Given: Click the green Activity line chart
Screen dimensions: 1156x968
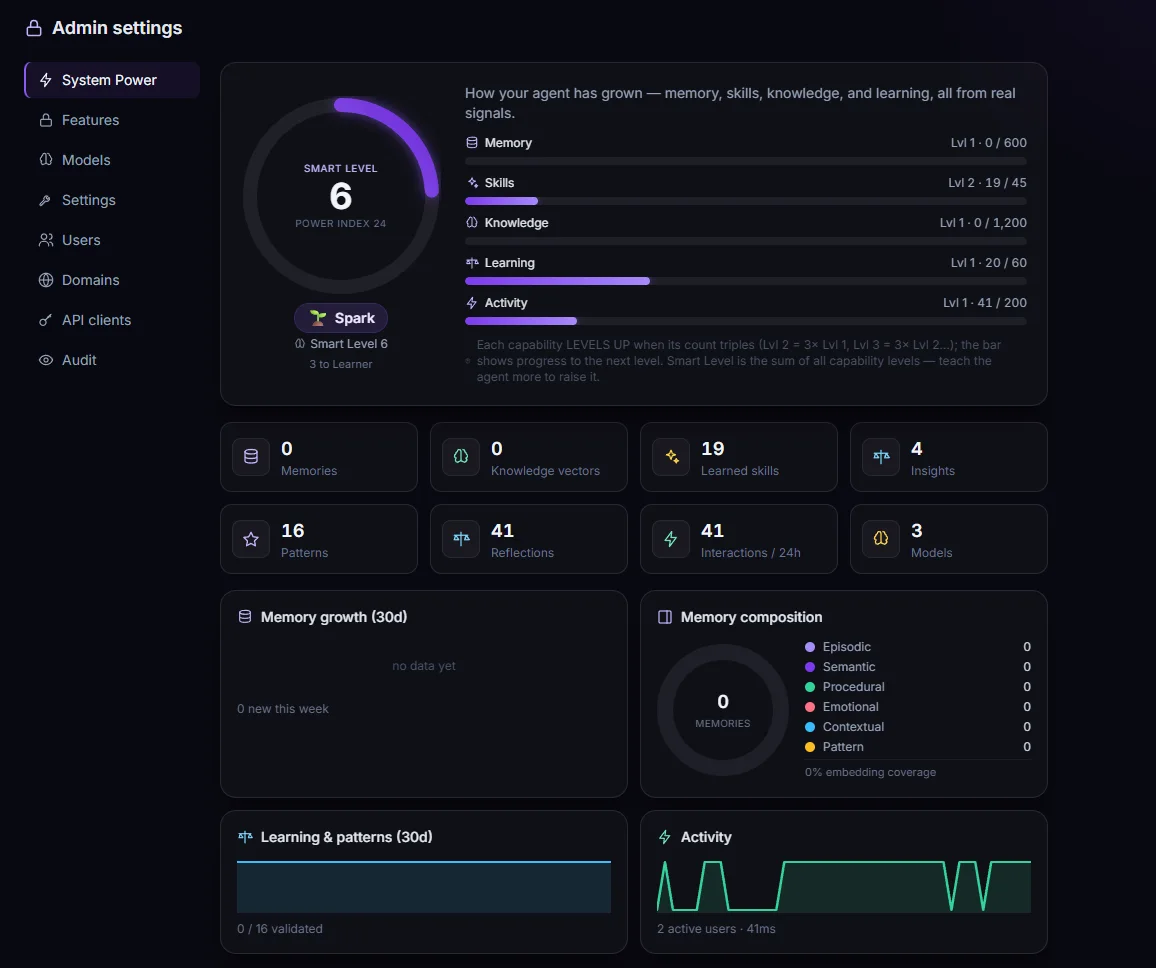Looking at the screenshot, I should (843, 886).
